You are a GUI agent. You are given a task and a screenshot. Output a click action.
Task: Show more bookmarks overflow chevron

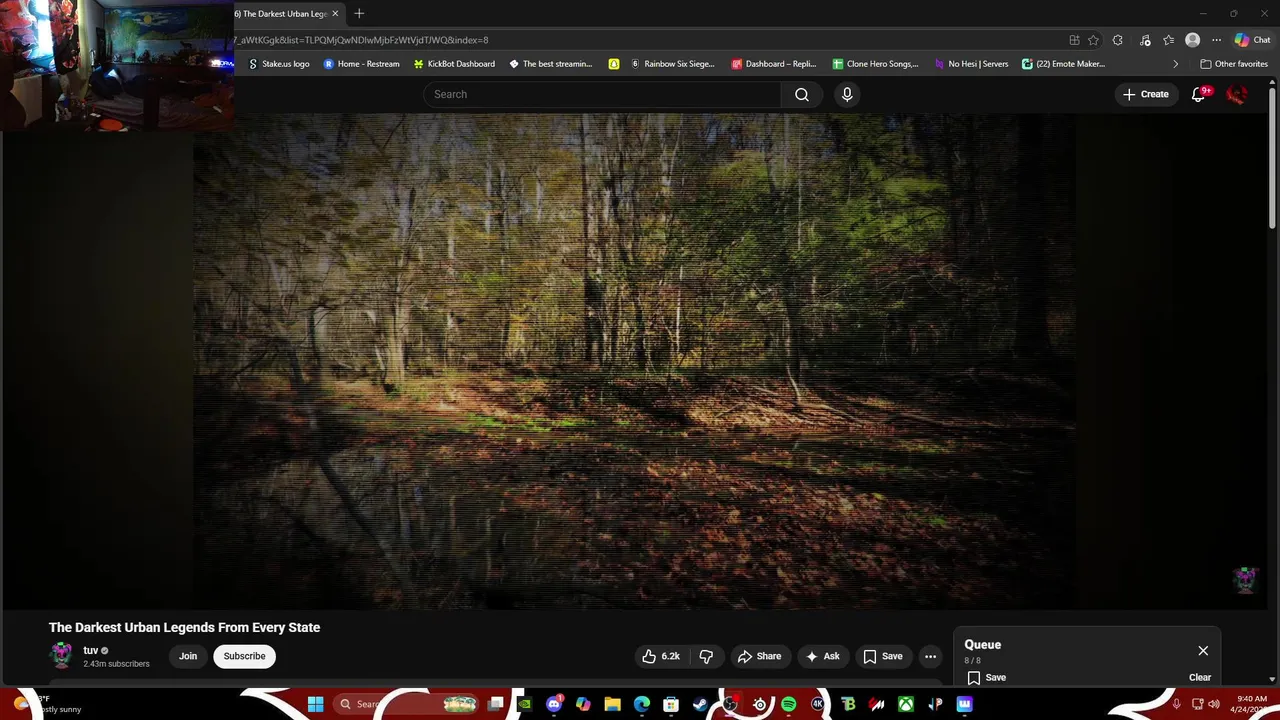pos(1175,64)
